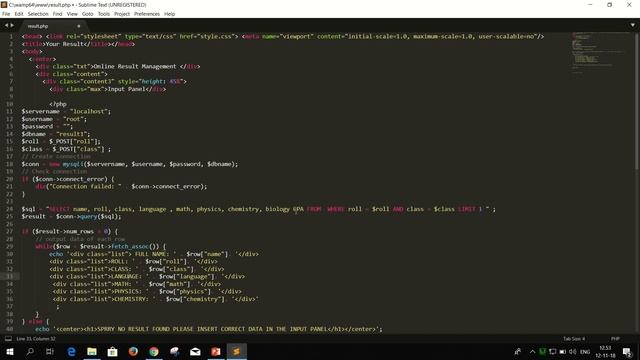Open Windows taskbar search
The width and height of the screenshot is (640, 360).
(30, 351)
